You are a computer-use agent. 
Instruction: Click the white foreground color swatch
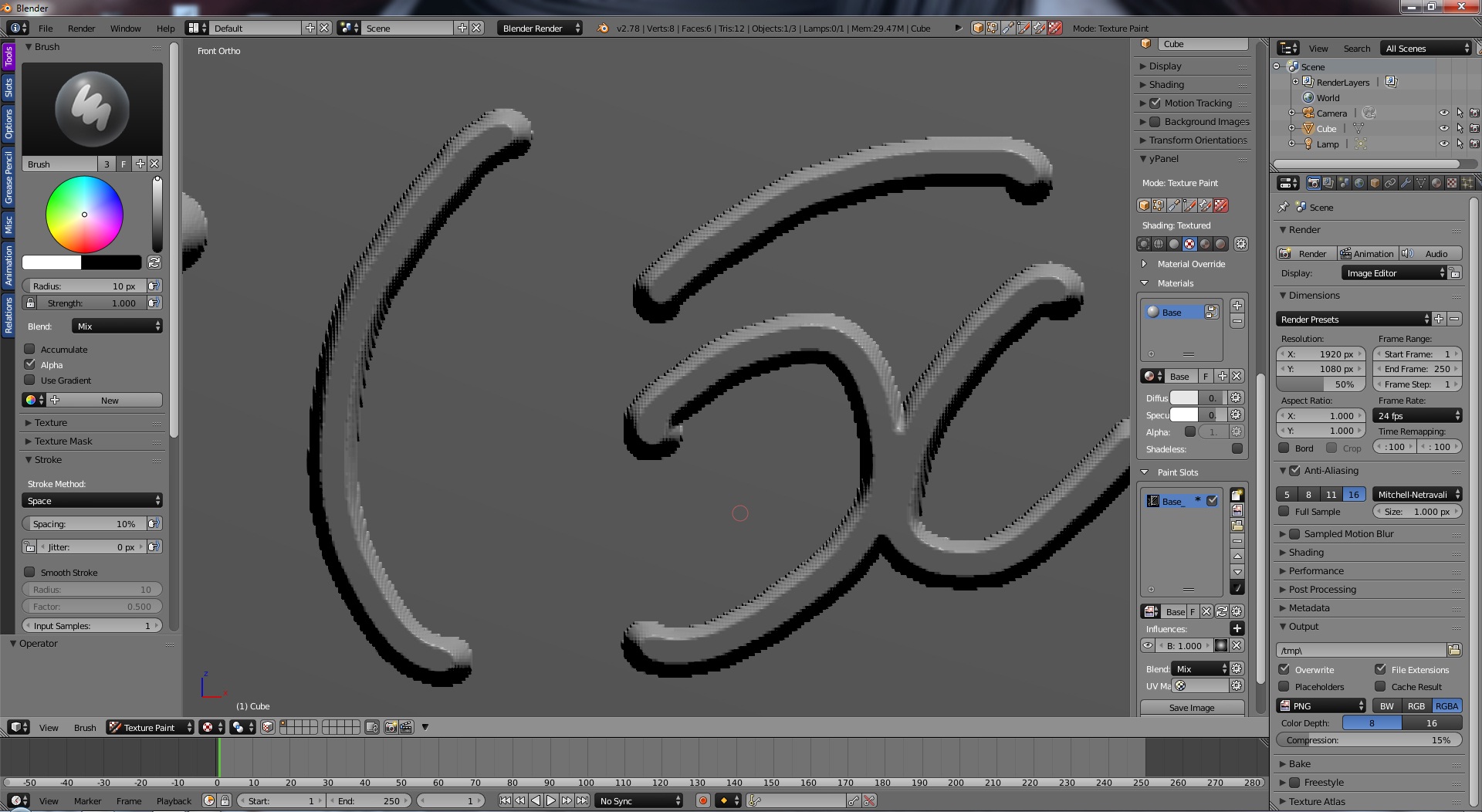[51, 262]
